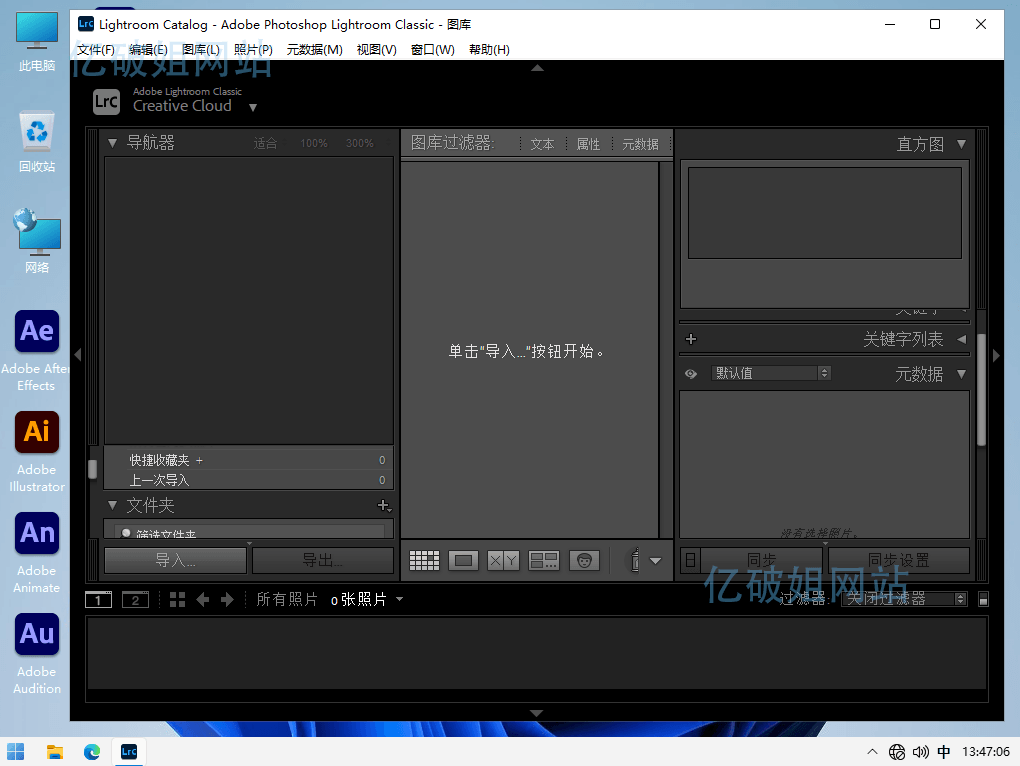Click the 同步 button
Screen dimensions: 1020x766
762,560
